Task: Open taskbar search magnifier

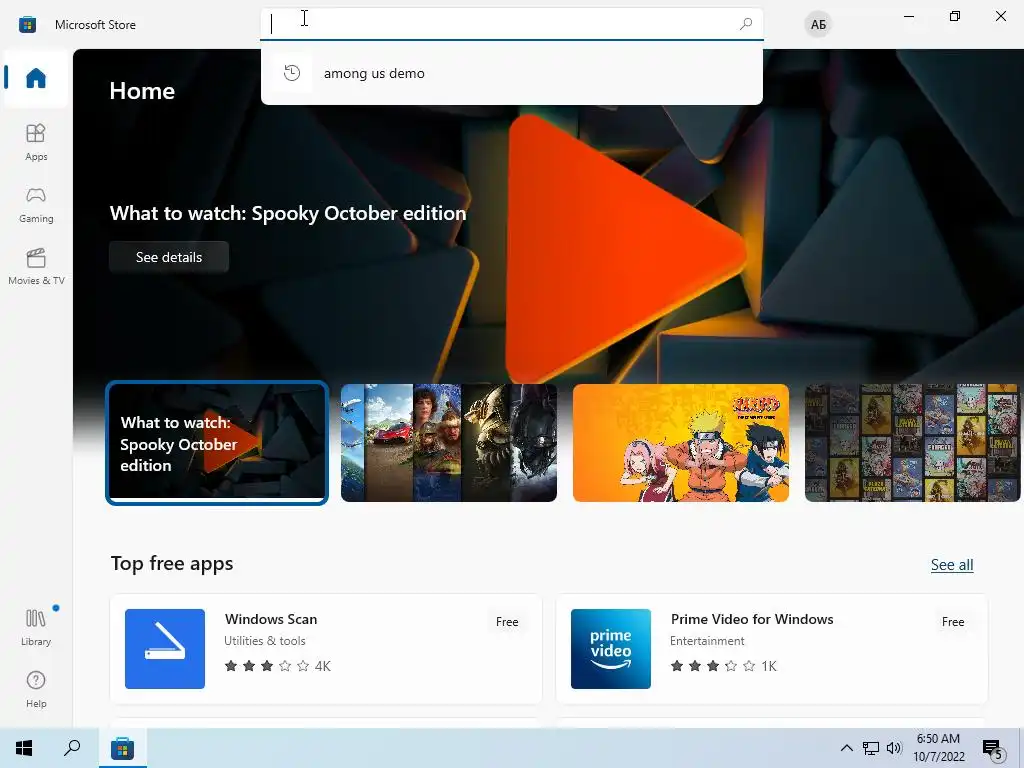Action: coord(72,748)
